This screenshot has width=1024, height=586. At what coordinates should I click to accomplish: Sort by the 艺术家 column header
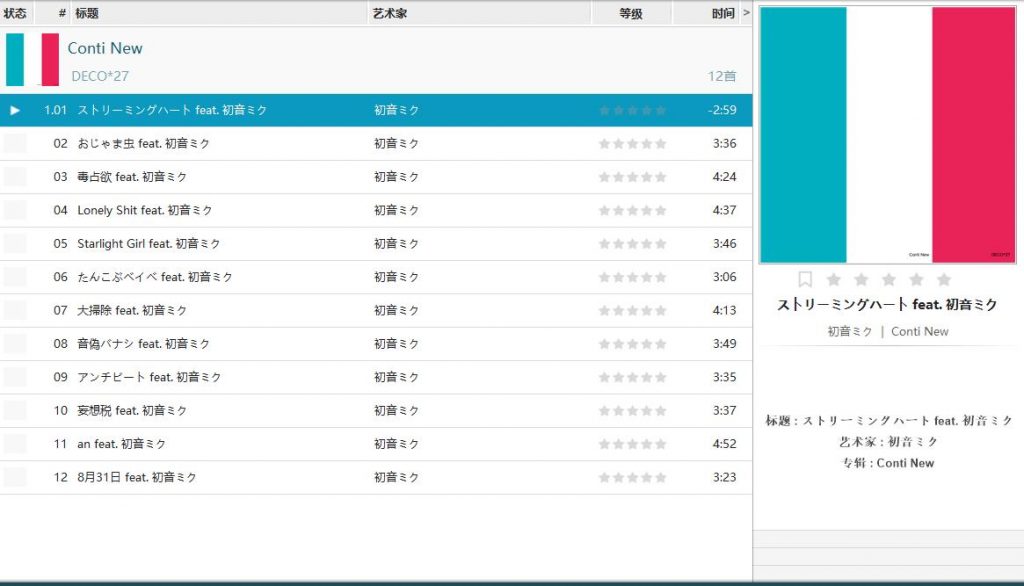pos(390,13)
